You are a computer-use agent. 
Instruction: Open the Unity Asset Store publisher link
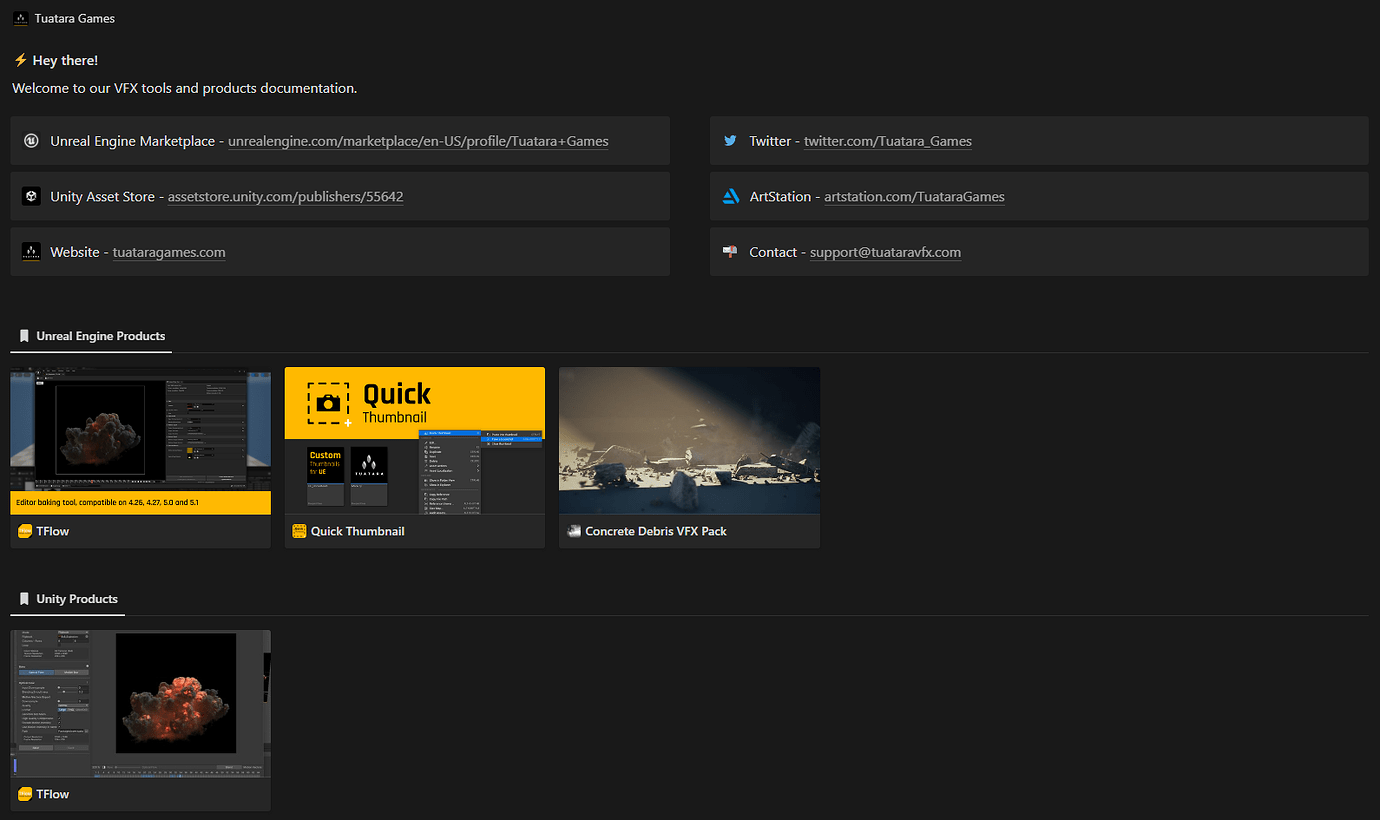(x=285, y=196)
